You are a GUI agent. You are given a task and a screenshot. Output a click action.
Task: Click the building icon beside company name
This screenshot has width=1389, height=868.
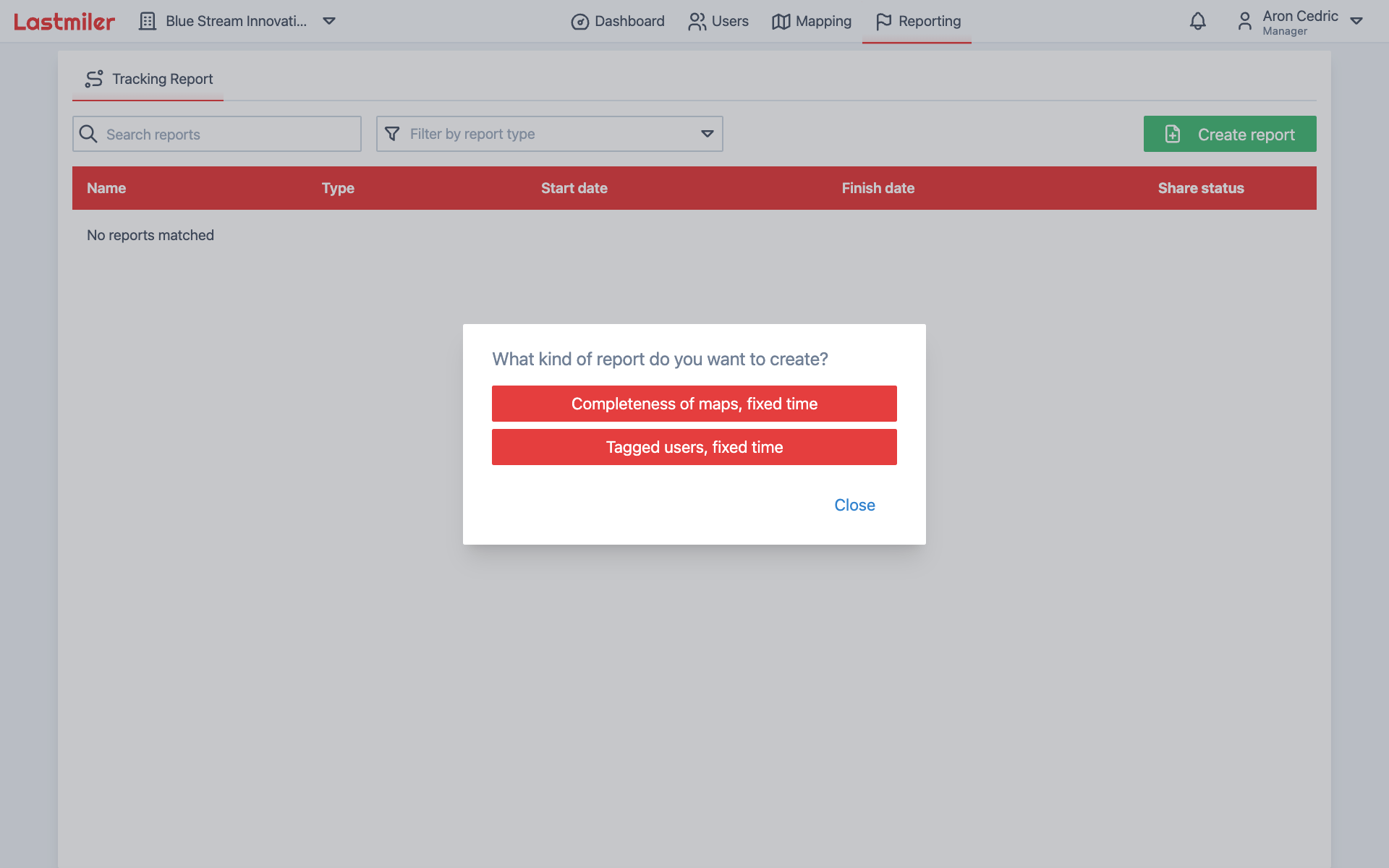tap(148, 22)
